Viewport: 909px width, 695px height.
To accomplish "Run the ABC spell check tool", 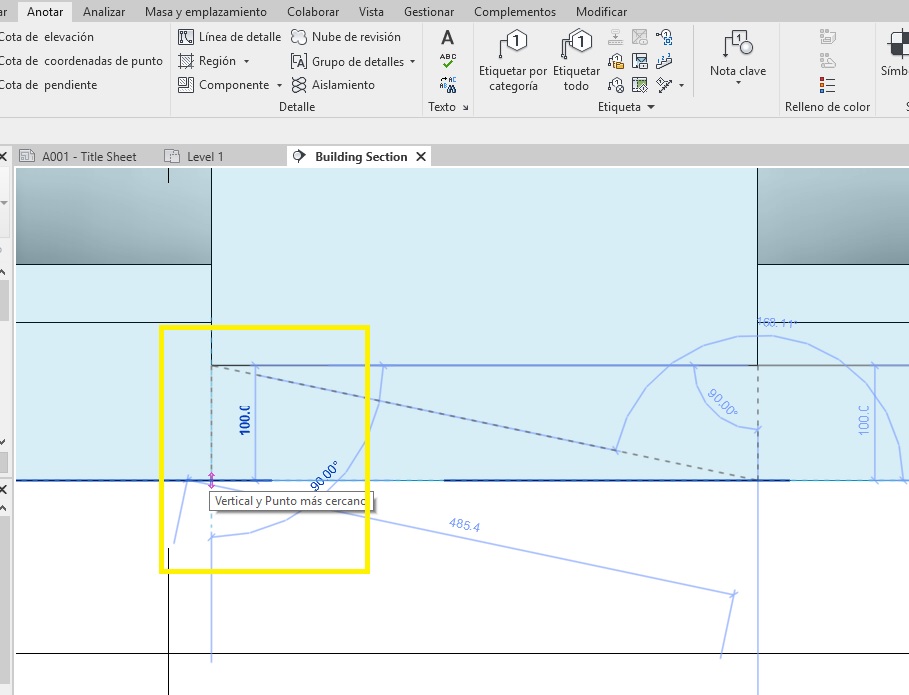I will (x=447, y=61).
